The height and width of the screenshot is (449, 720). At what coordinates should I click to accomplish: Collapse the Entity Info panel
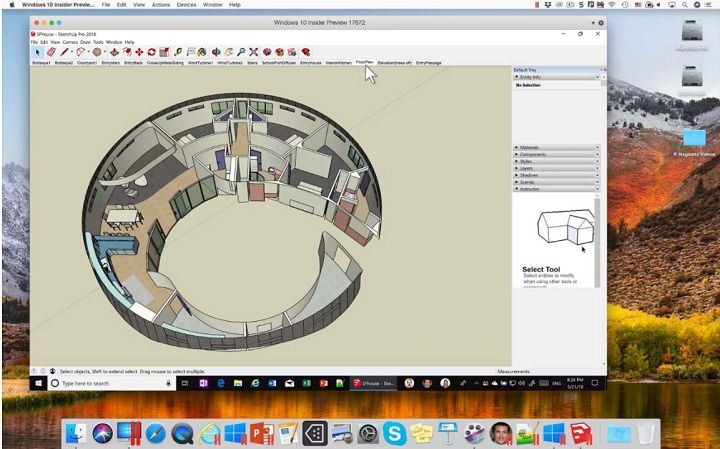(530, 77)
